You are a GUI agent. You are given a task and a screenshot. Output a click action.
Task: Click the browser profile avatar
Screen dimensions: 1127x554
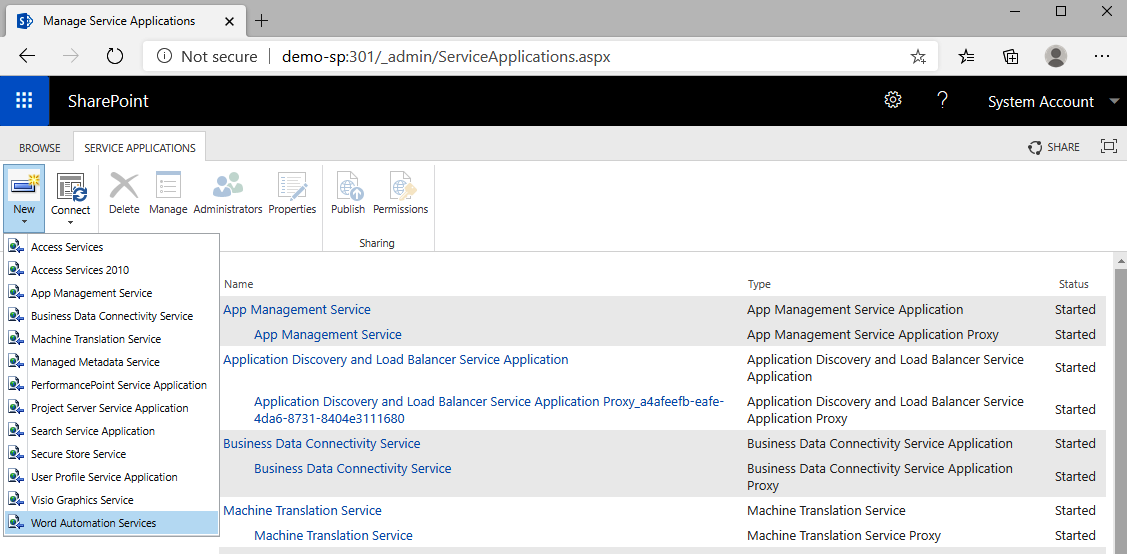1056,57
